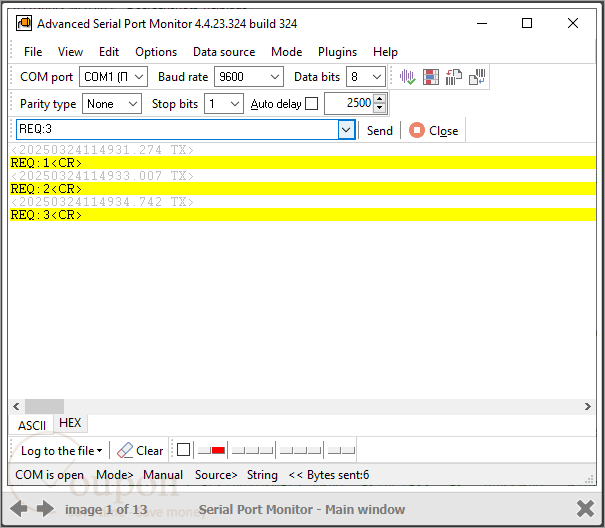Open the Baud rate dropdown showing 9600

click(249, 76)
